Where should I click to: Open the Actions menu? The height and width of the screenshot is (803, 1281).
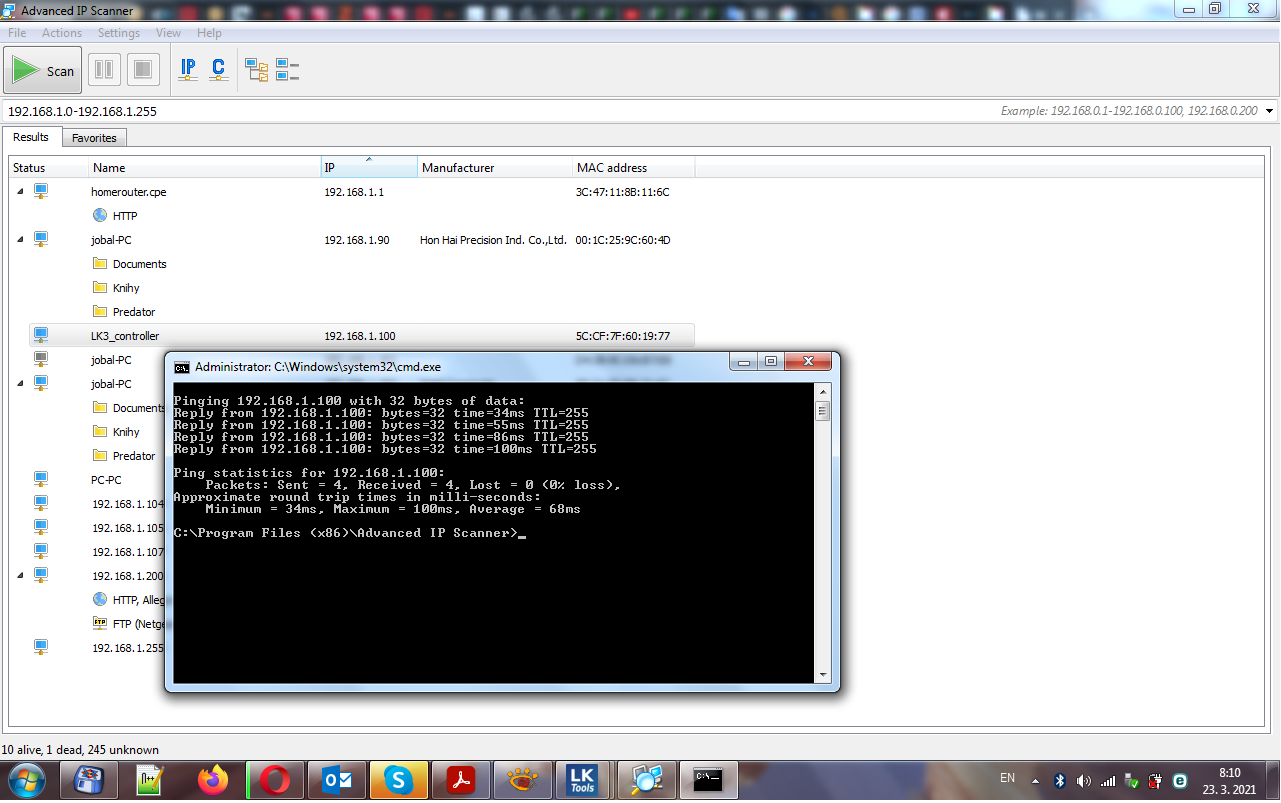(x=62, y=33)
